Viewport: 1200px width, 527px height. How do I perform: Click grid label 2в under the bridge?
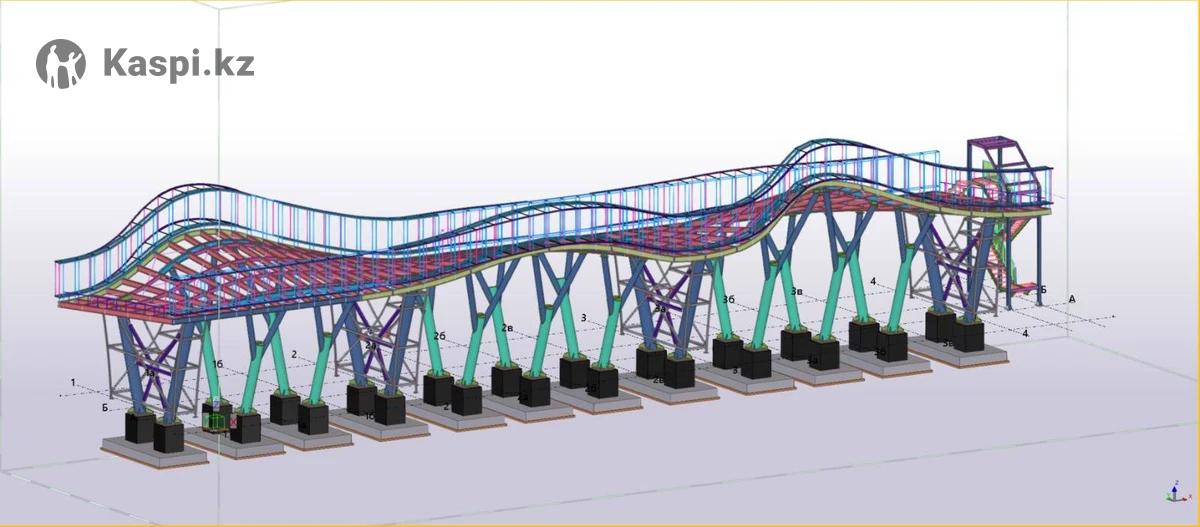click(x=508, y=327)
